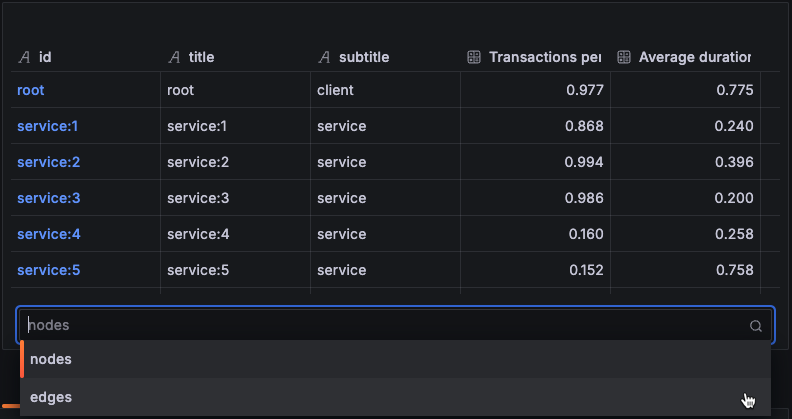Click the string type icon beside id header
792x419 pixels.
25,58
